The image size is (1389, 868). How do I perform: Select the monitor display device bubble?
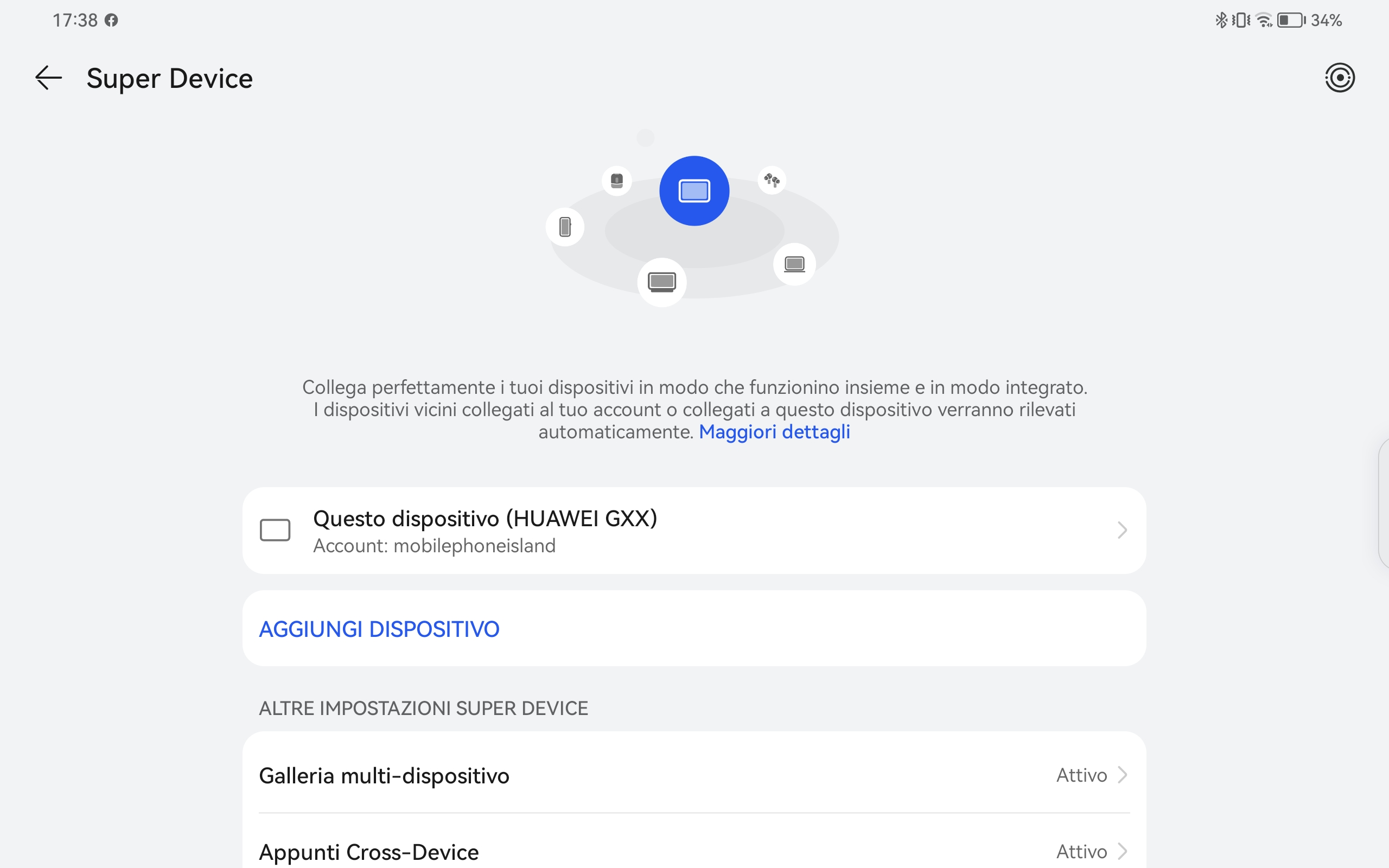(662, 282)
